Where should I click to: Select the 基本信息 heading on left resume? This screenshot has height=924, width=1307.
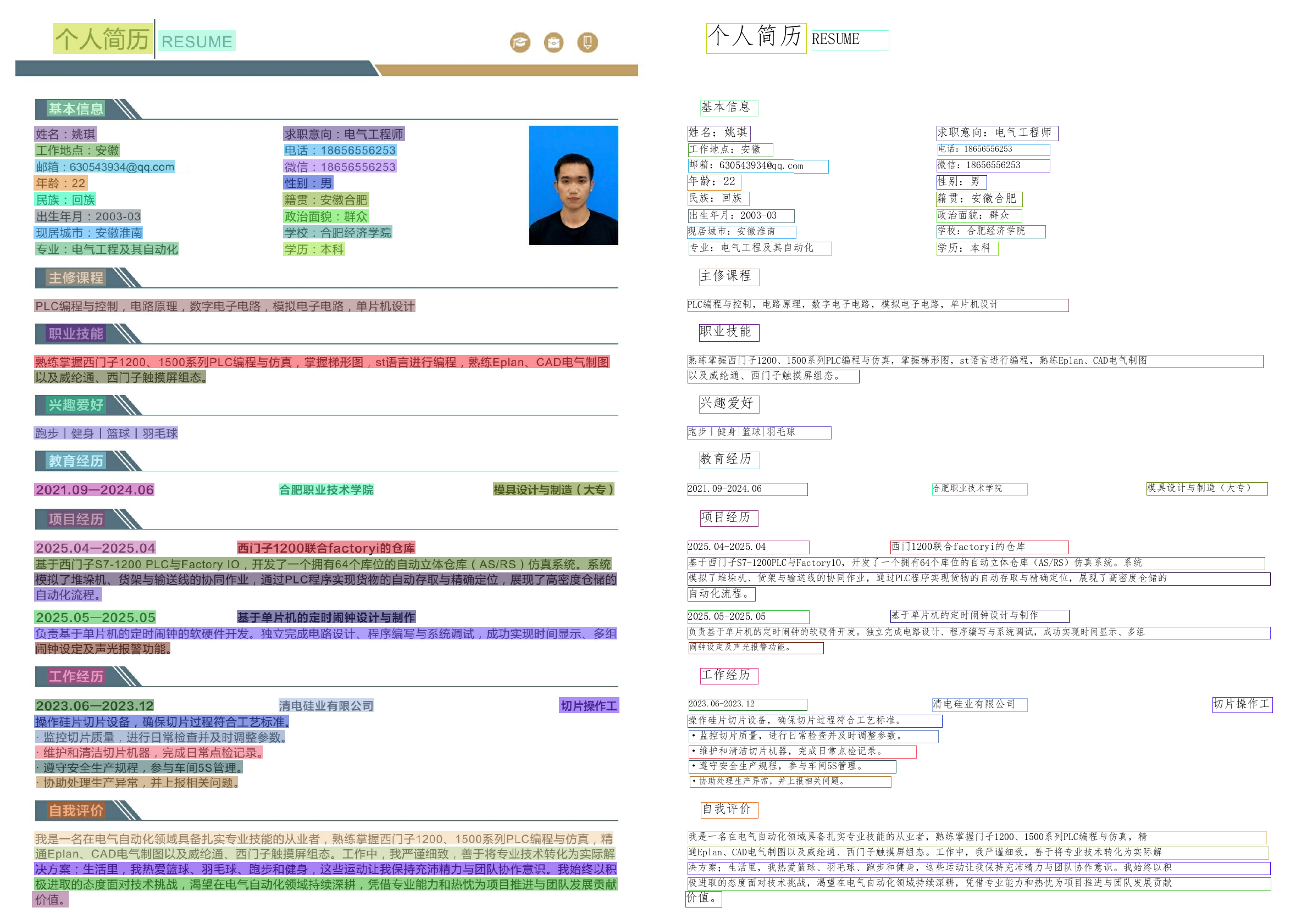click(76, 109)
